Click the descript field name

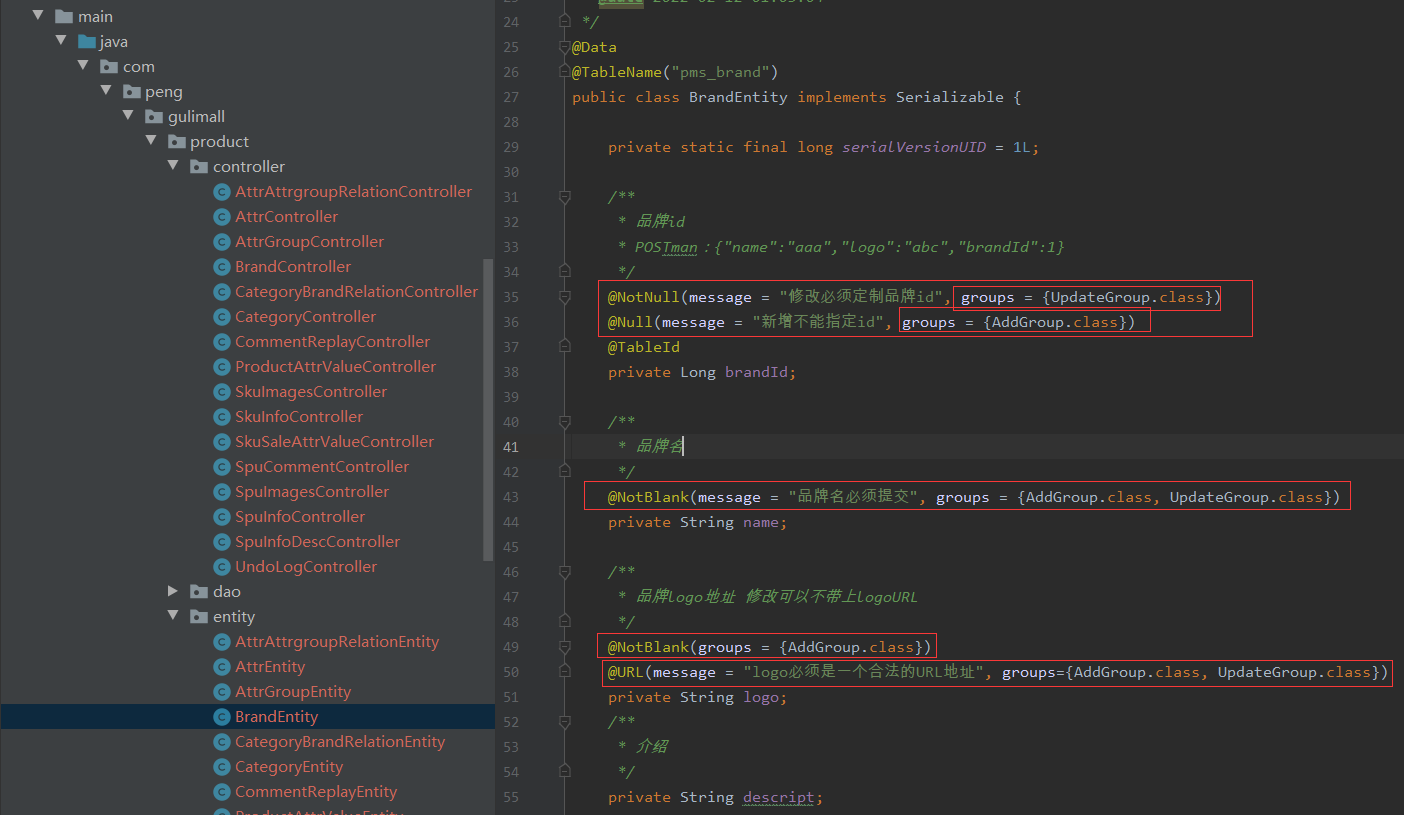(779, 797)
